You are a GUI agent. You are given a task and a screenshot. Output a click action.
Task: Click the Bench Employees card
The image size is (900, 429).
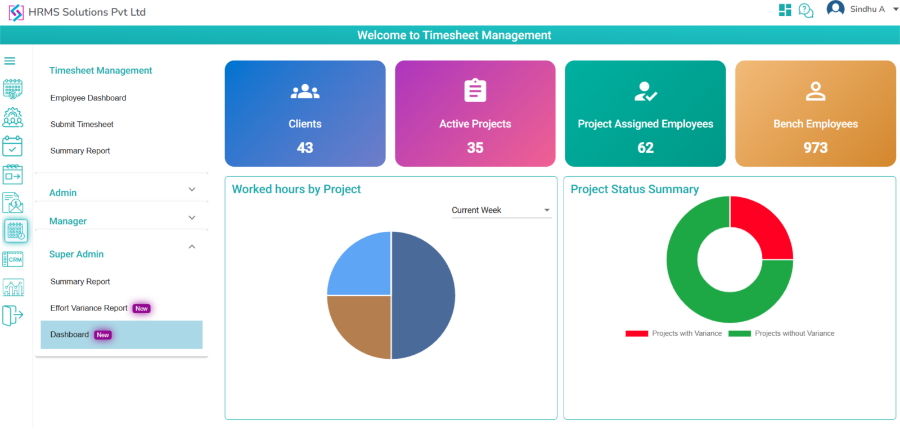pyautogui.click(x=815, y=113)
